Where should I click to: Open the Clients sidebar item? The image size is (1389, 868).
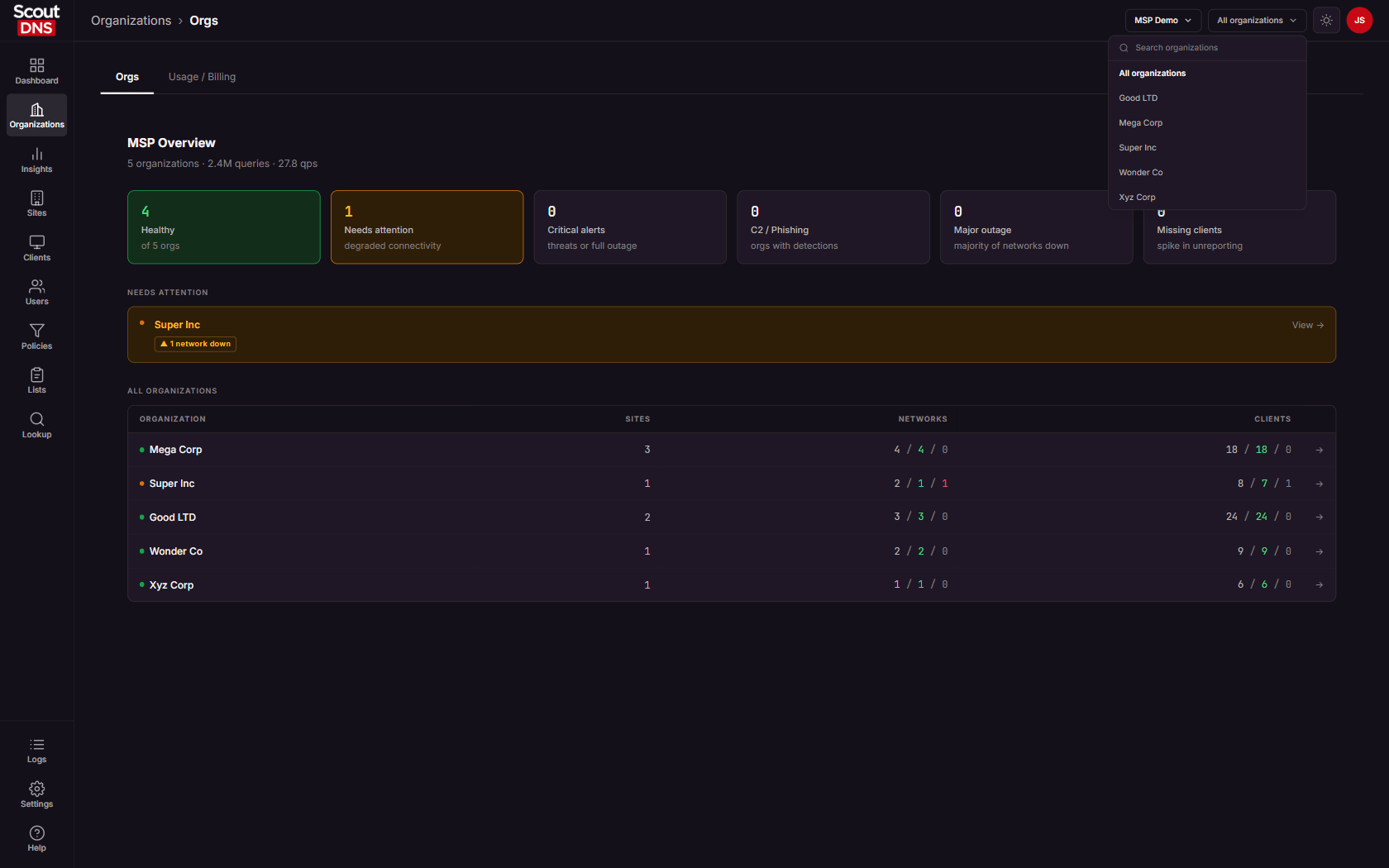[36, 249]
